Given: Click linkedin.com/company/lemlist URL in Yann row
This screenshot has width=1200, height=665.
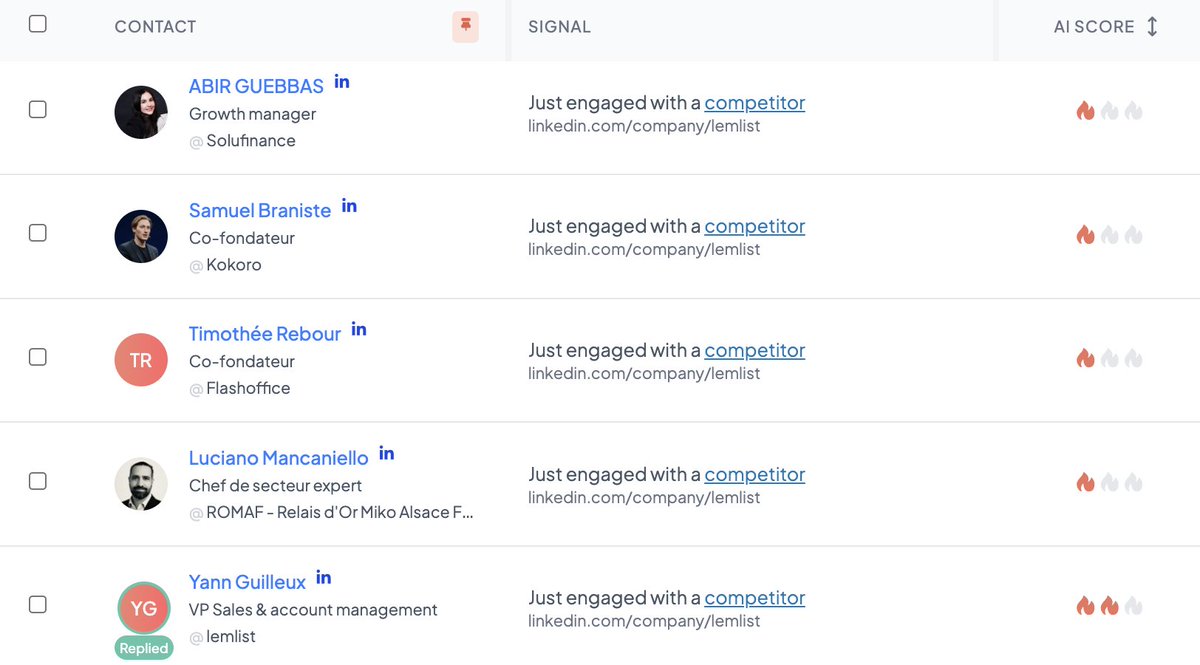Looking at the screenshot, I should point(644,621).
